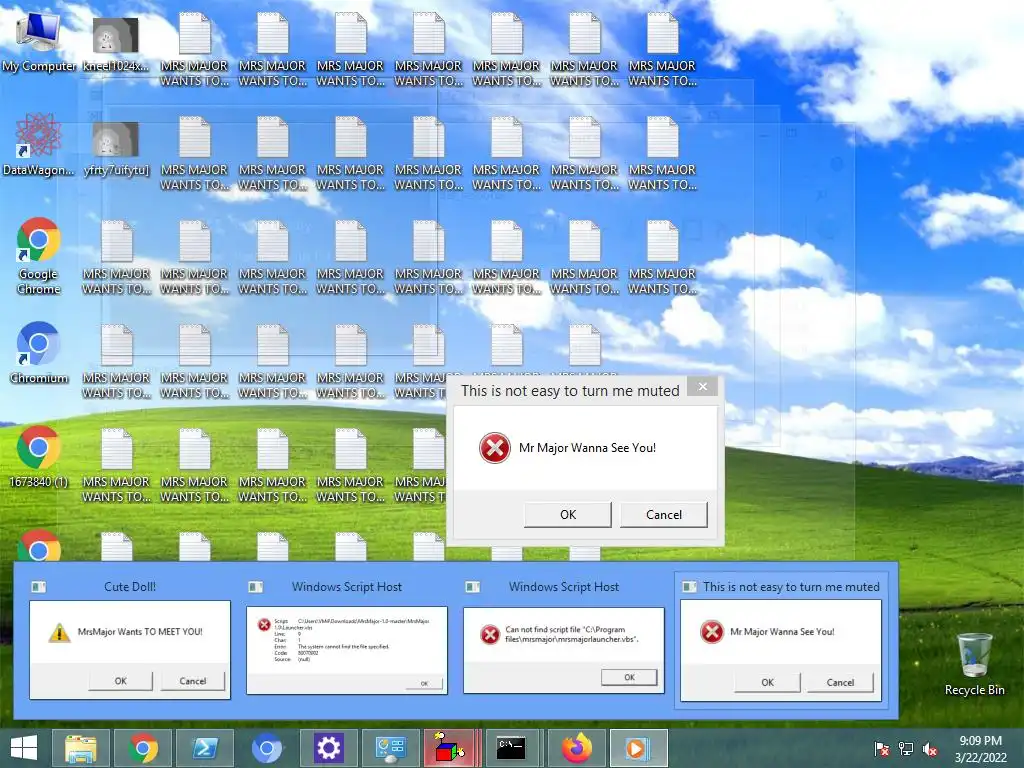1024x768 pixels.
Task: Open Firefox from the taskbar
Action: (577, 748)
